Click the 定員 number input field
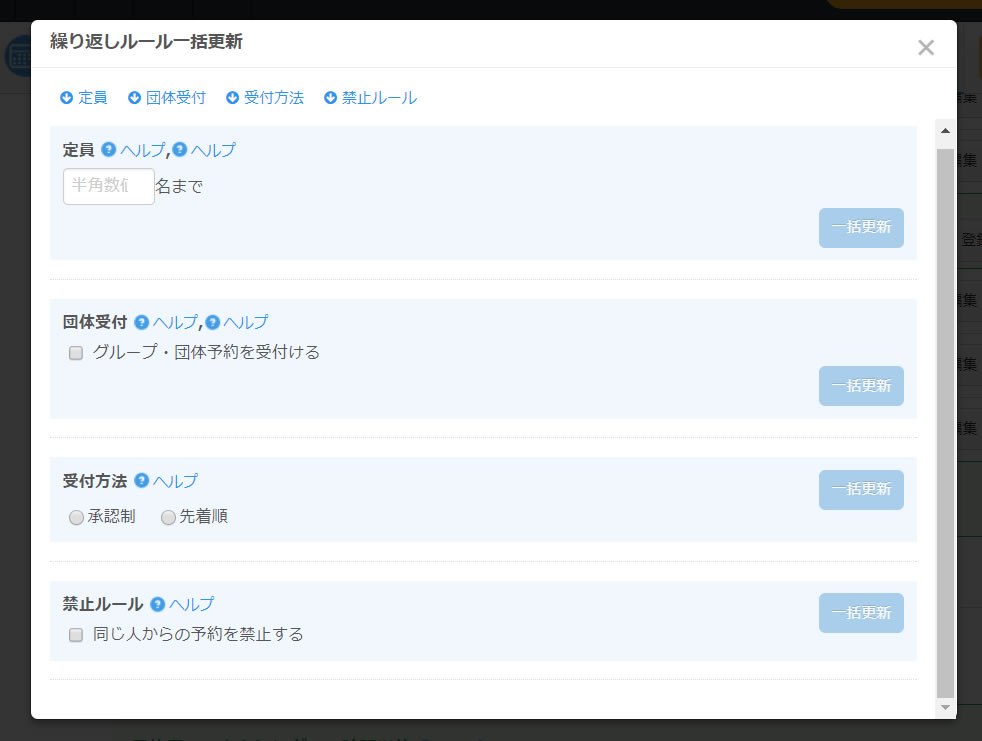Screen dimensions: 982x741 109,186
